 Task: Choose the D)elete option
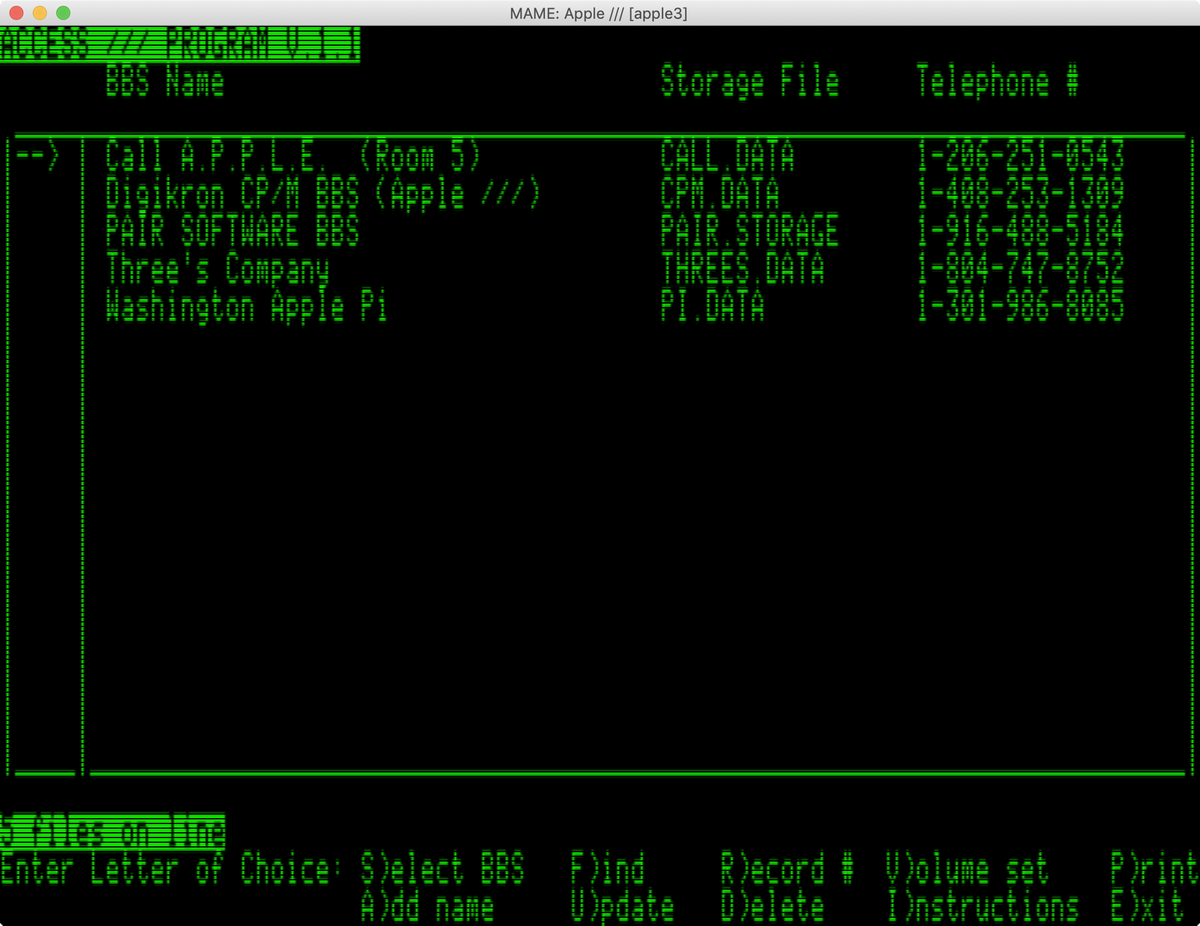pyautogui.click(x=773, y=907)
